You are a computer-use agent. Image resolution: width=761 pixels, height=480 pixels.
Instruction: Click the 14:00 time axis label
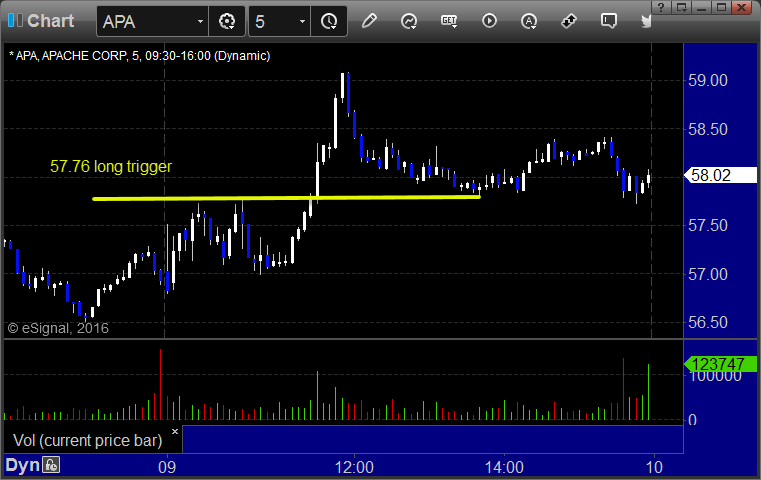coord(504,467)
